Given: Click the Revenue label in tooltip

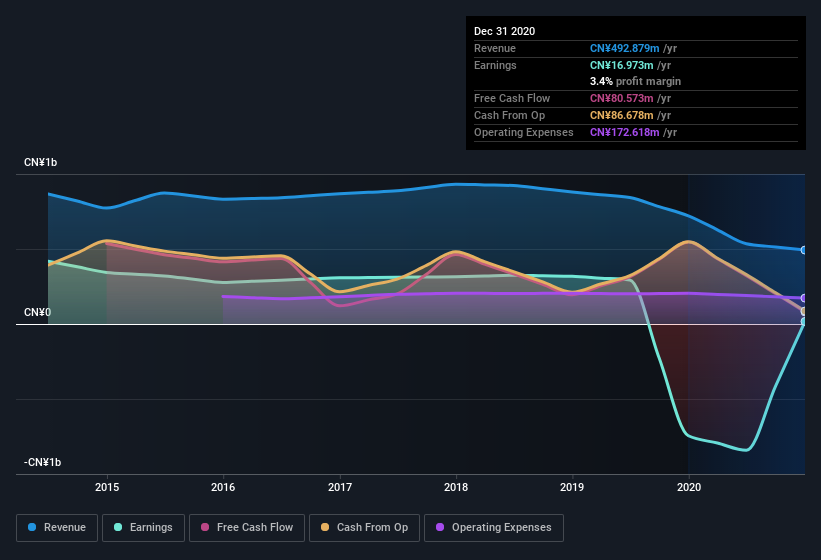Looking at the screenshot, I should tap(495, 49).
